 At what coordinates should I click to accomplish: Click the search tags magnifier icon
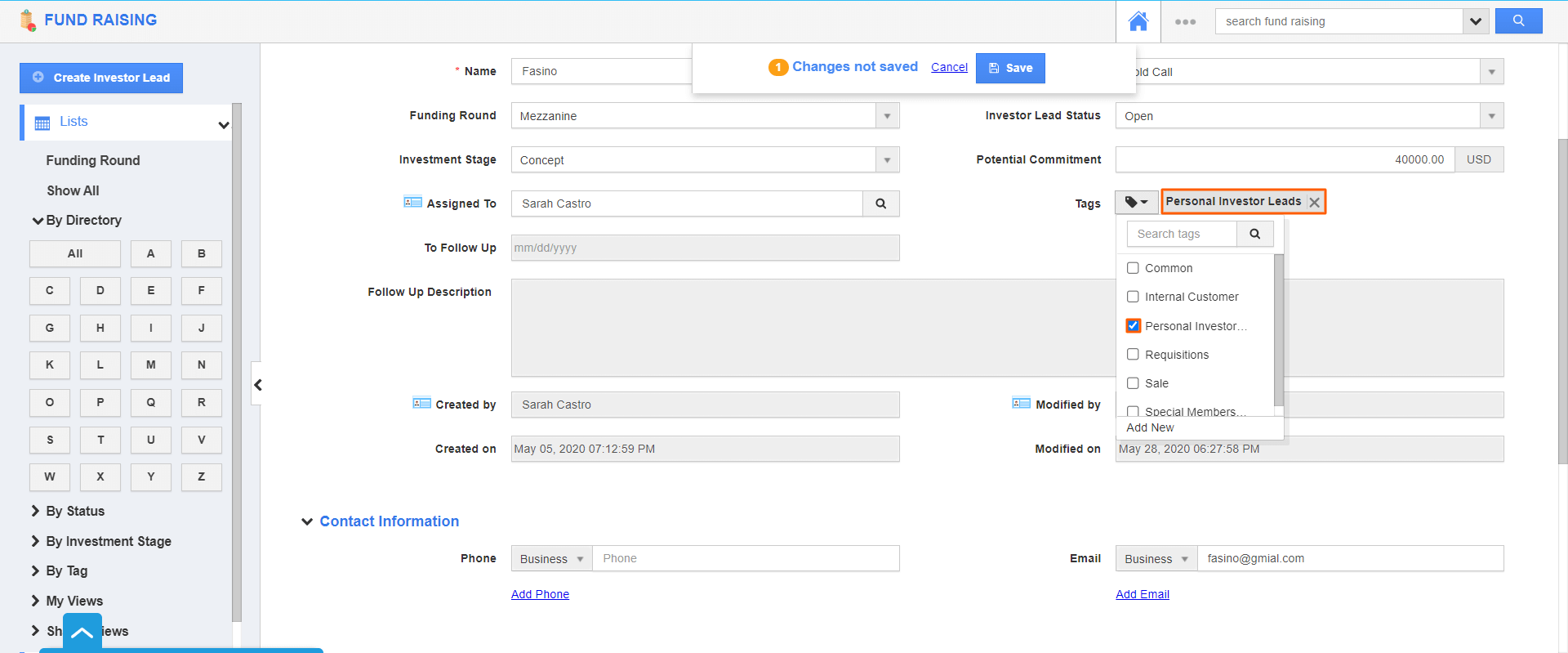click(x=1254, y=234)
